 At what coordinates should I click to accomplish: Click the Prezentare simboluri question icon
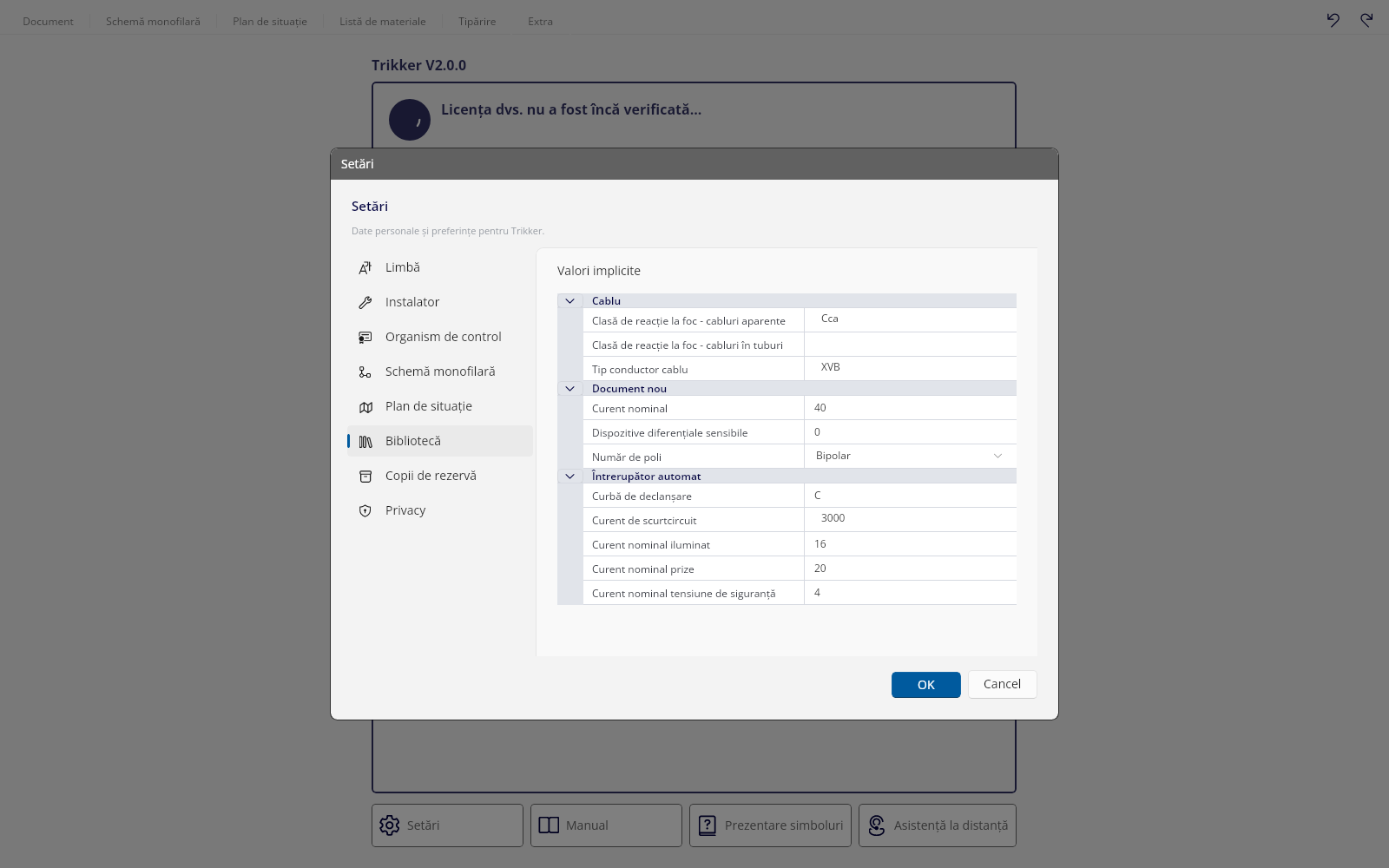click(x=708, y=825)
